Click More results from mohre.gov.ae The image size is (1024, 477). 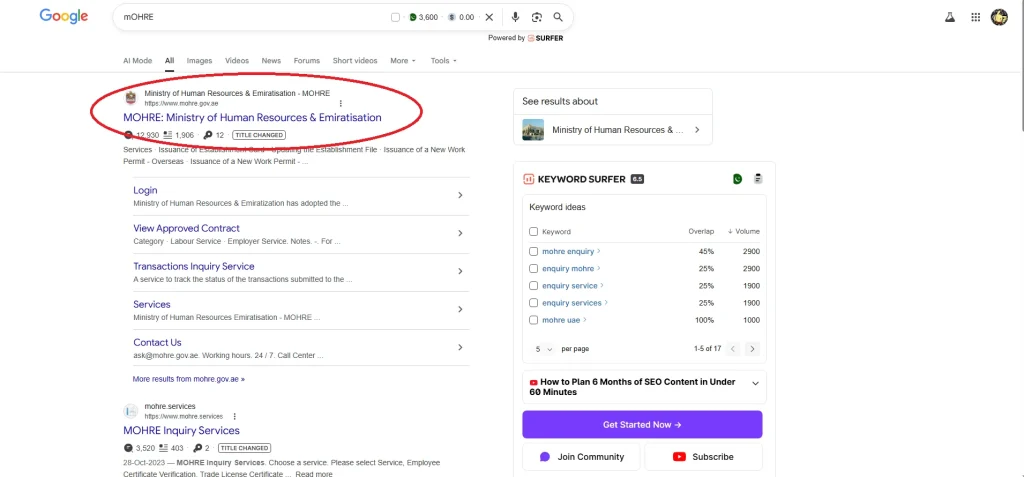click(x=189, y=379)
